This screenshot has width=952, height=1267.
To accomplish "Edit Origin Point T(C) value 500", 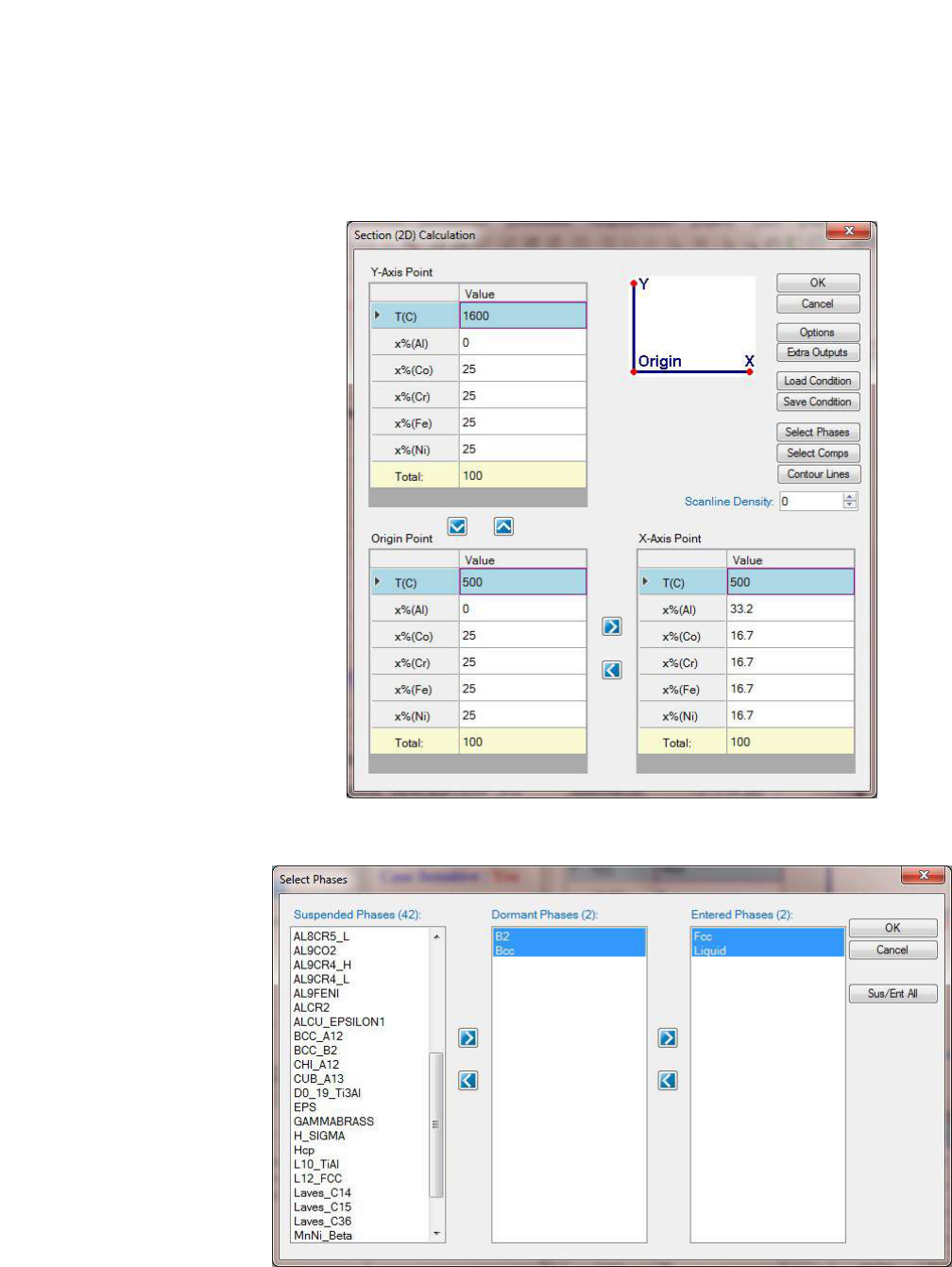I will pyautogui.click(x=522, y=582).
